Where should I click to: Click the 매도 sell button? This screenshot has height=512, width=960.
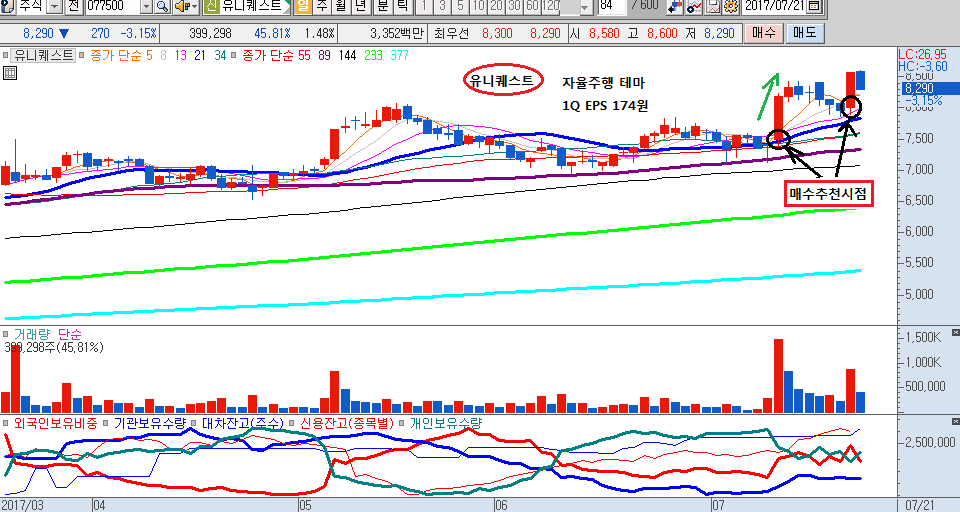pyautogui.click(x=804, y=33)
